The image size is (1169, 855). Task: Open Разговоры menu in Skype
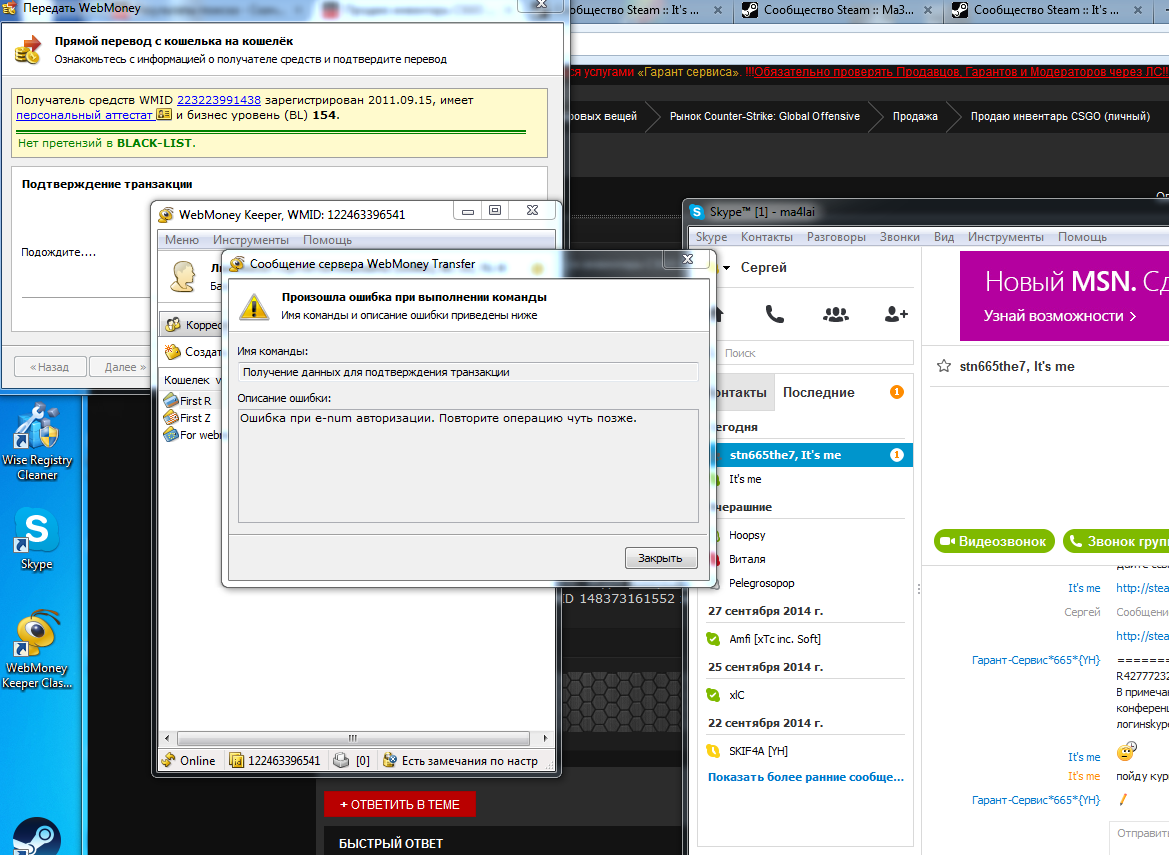(x=836, y=237)
